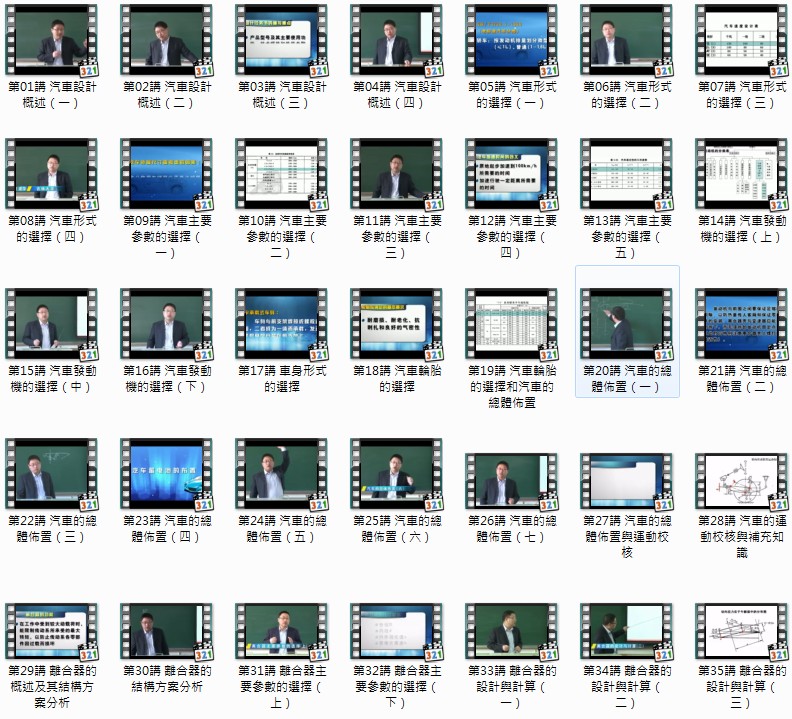This screenshot has height=719, width=792.
Task: Open video 第14講 汽車發動機的選擇（上）
Action: pyautogui.click(x=742, y=174)
